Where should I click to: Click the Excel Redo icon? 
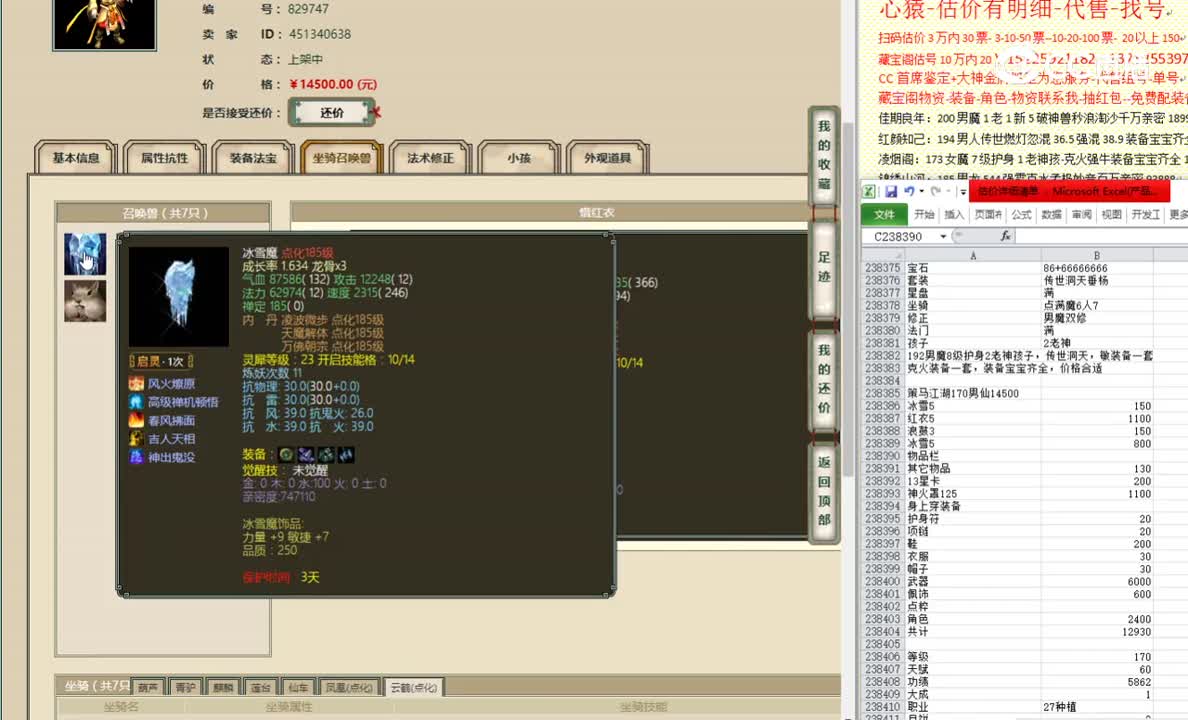pyautogui.click(x=936, y=192)
